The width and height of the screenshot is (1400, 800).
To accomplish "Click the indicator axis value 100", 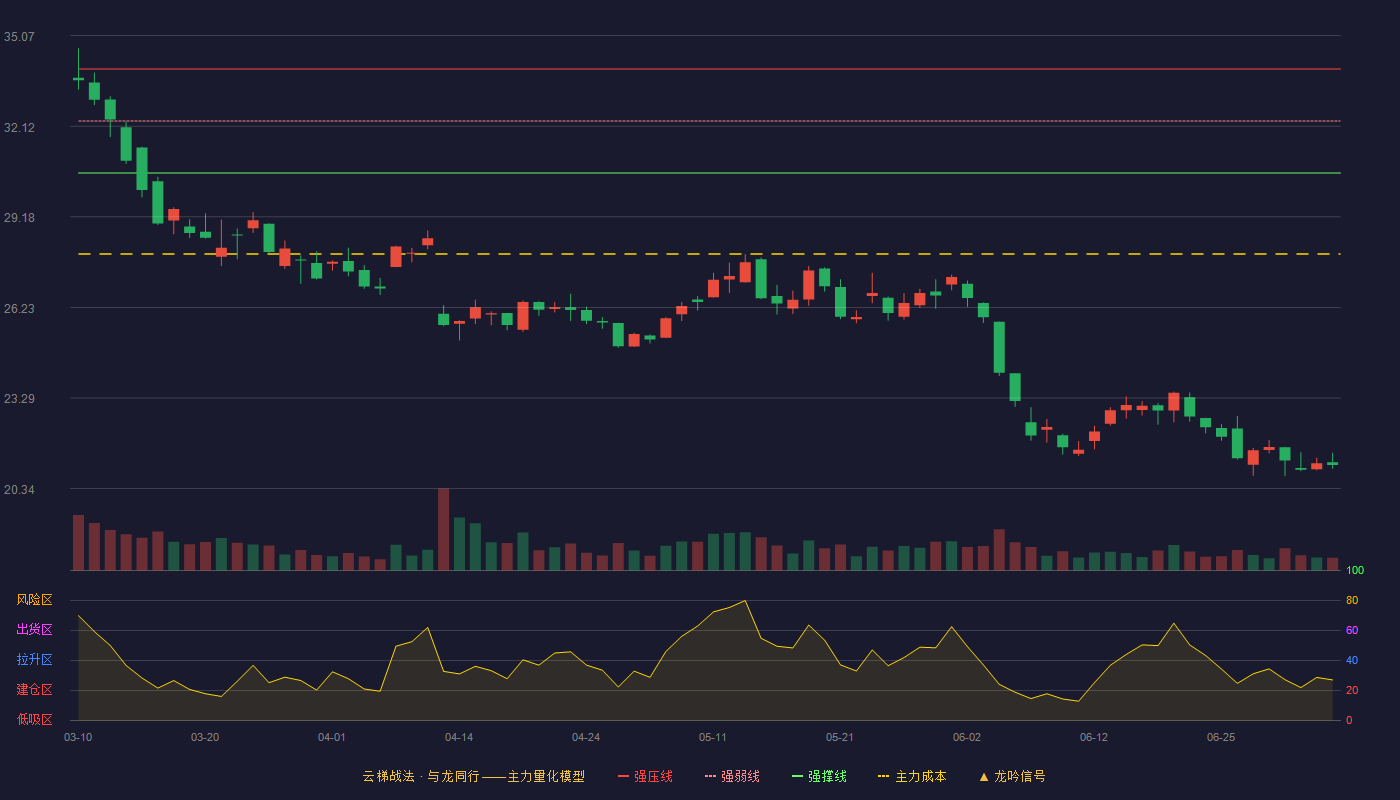I will [x=1355, y=571].
